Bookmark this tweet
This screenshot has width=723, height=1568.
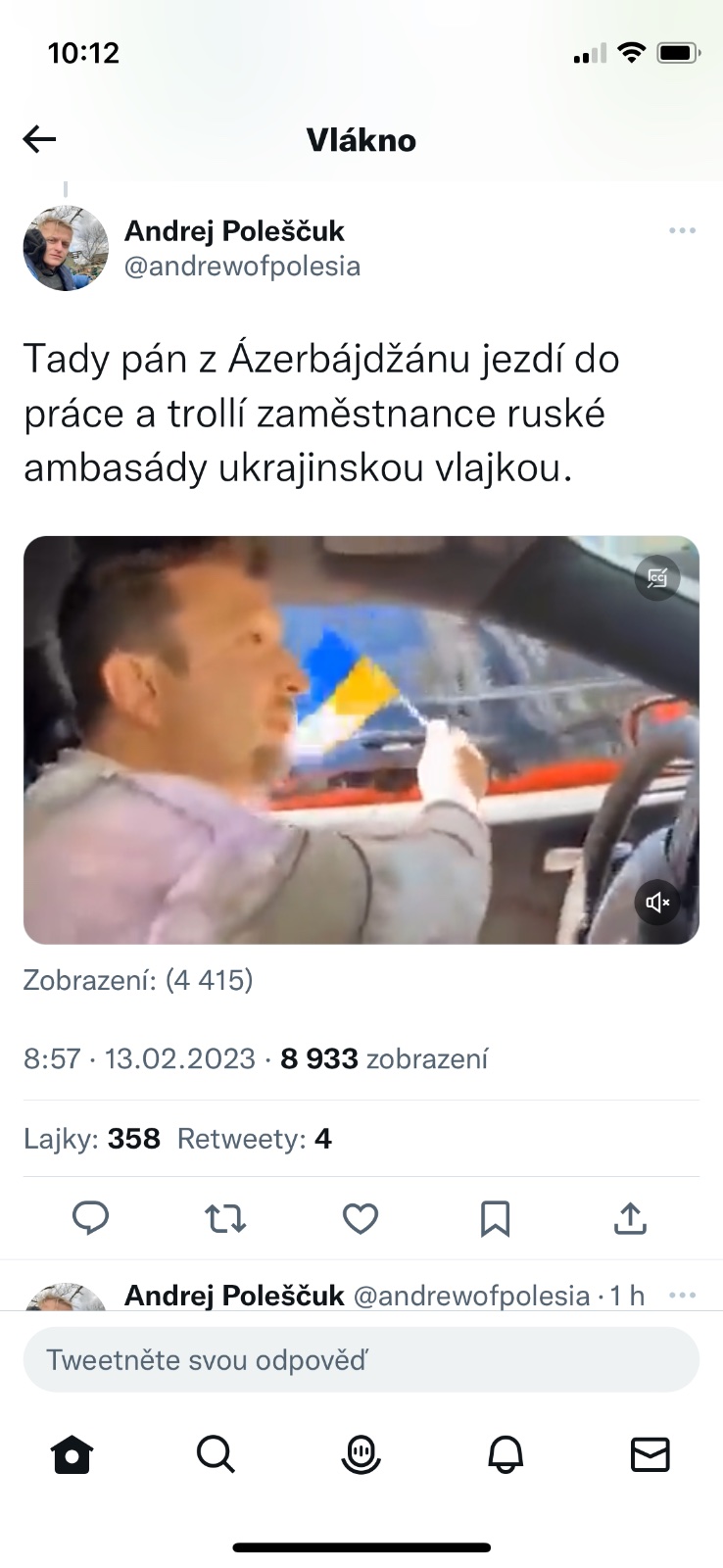point(496,1218)
